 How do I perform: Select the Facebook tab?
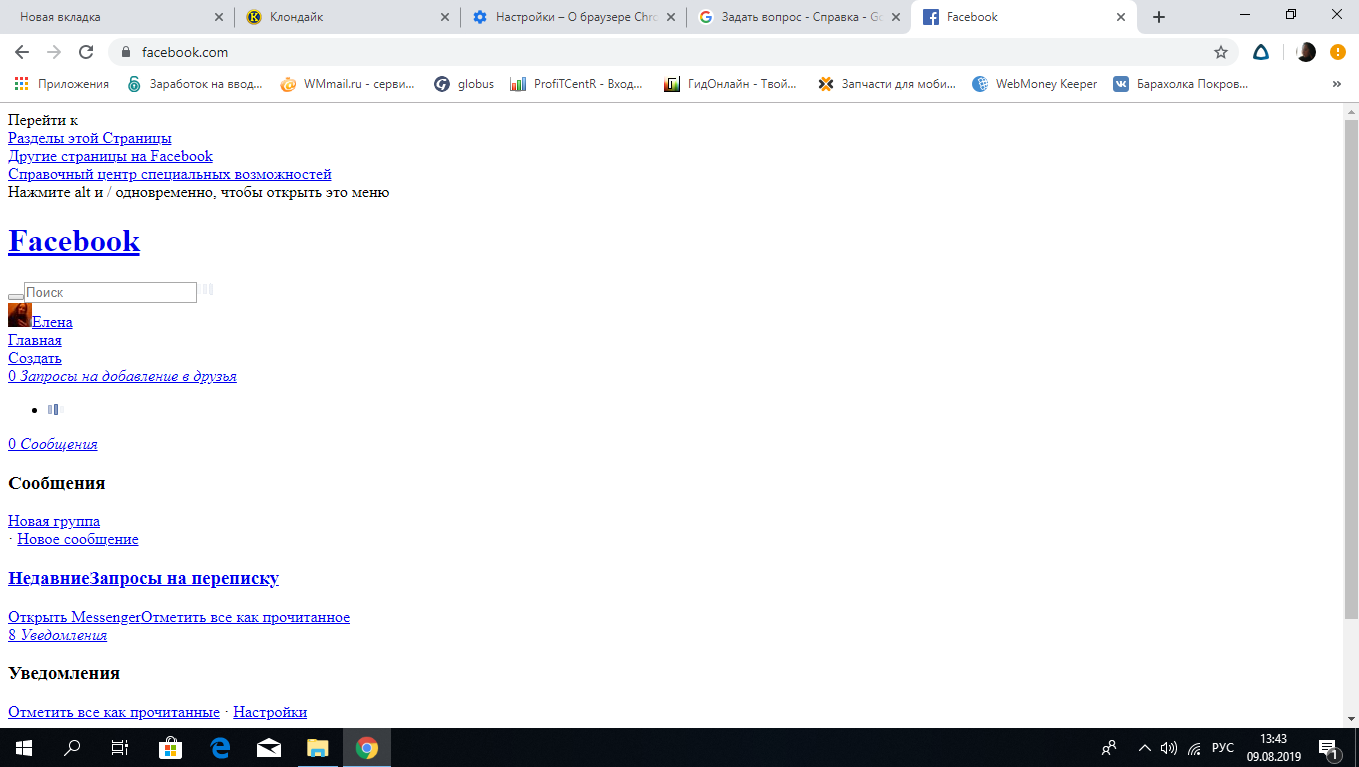(1025, 17)
